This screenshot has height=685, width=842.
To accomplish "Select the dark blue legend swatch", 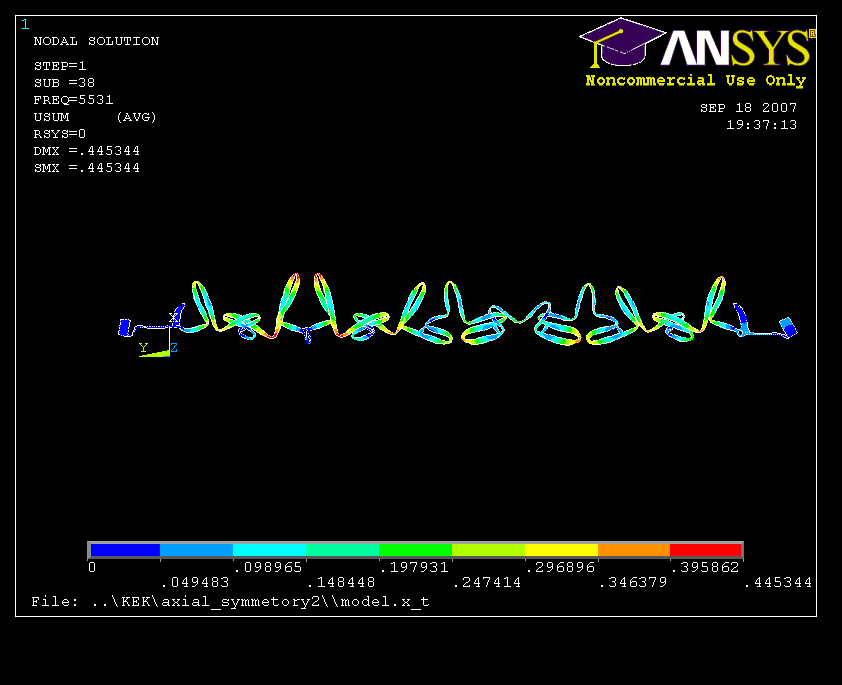I will (x=125, y=550).
